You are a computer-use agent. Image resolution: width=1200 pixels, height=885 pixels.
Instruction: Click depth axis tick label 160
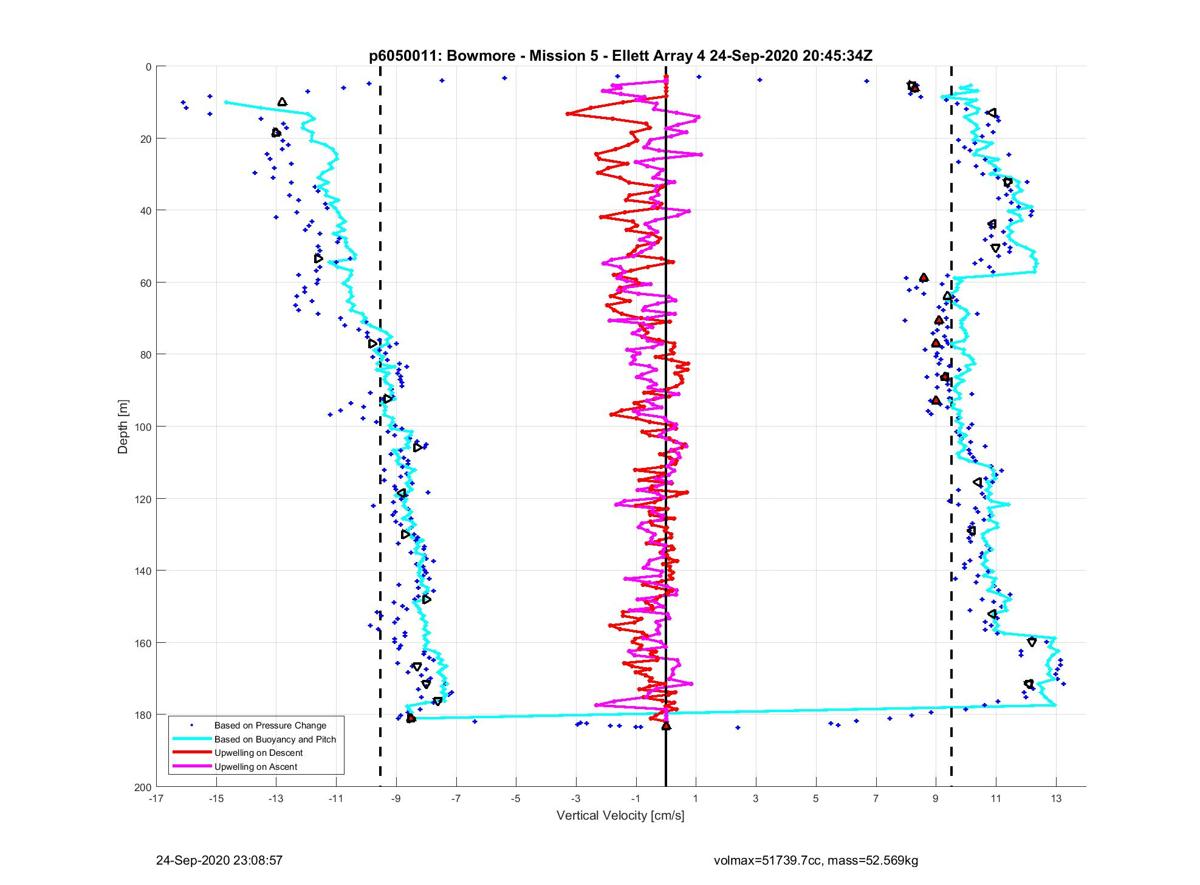tap(142, 643)
